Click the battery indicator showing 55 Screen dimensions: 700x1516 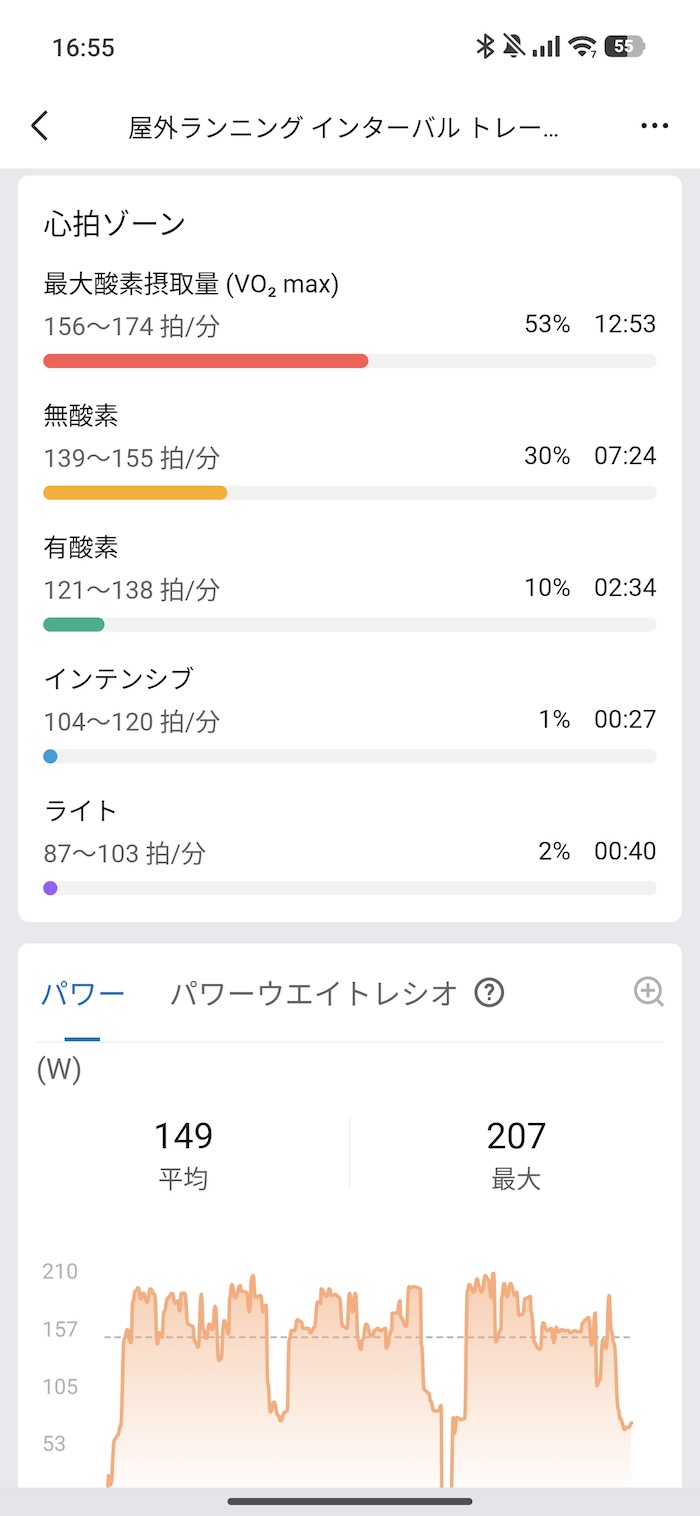tap(620, 46)
